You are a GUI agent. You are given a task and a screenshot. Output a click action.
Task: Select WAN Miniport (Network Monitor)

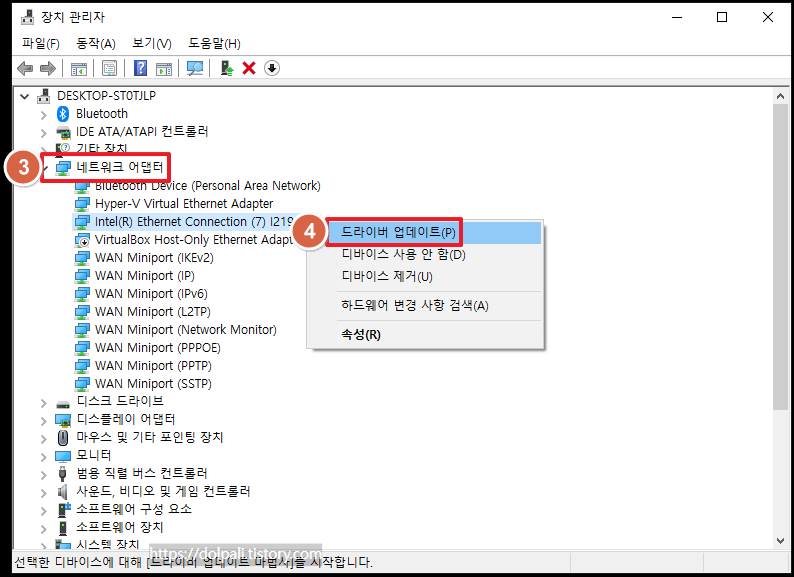[185, 330]
